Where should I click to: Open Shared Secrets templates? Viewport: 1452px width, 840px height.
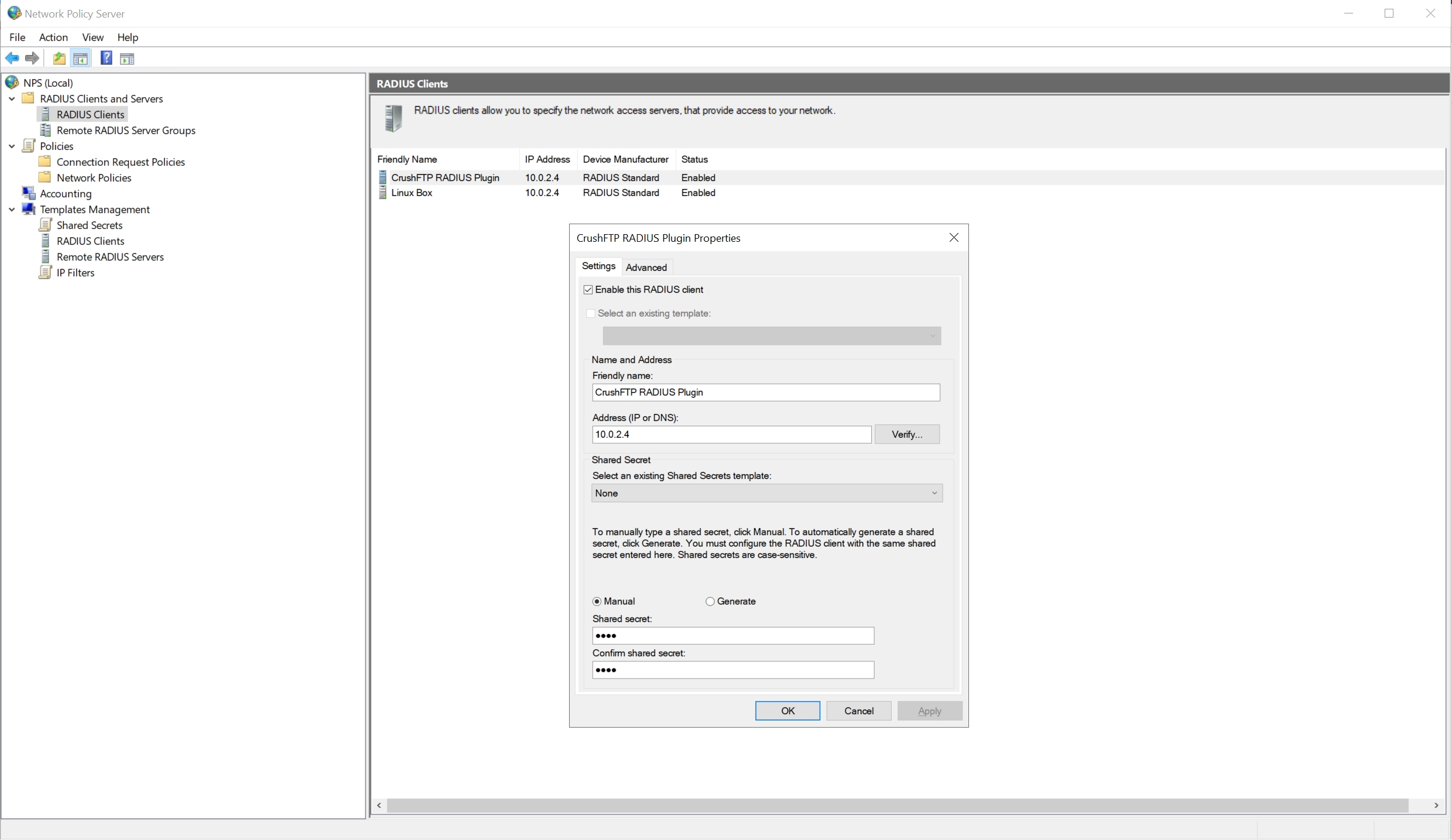tap(90, 225)
